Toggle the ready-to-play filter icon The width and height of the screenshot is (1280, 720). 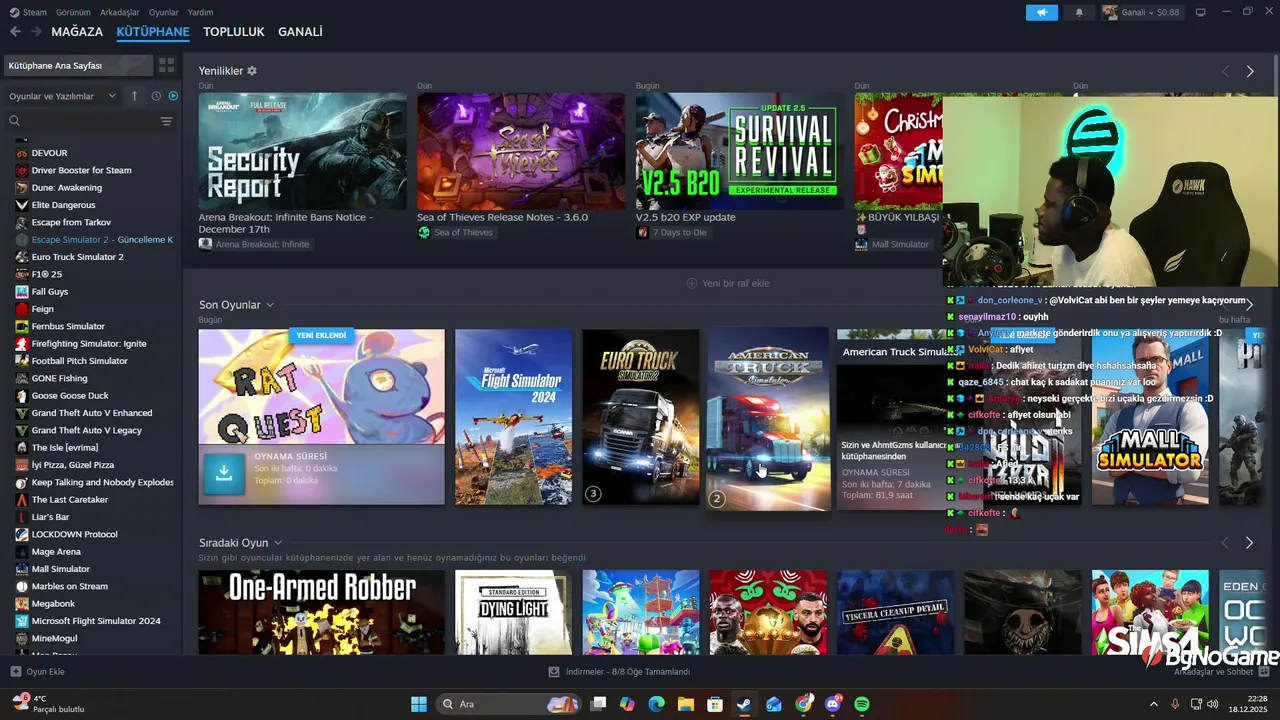point(173,96)
